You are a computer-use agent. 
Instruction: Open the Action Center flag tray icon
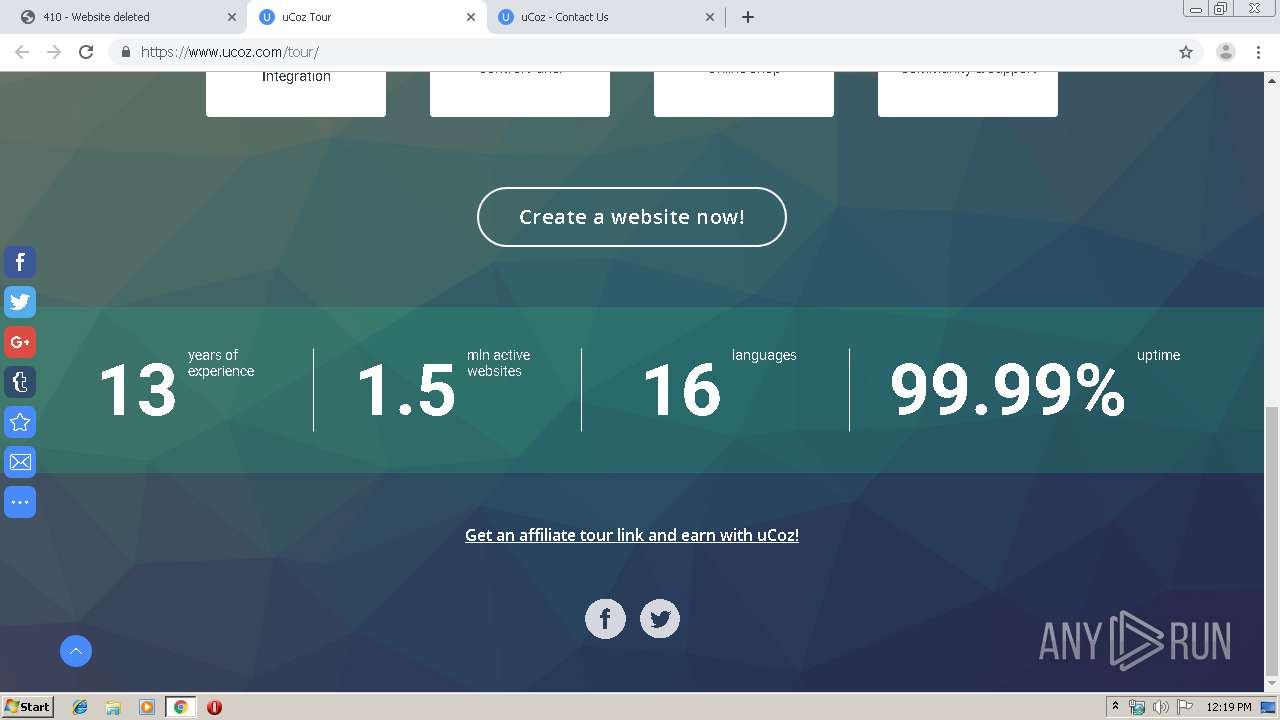(x=1184, y=707)
